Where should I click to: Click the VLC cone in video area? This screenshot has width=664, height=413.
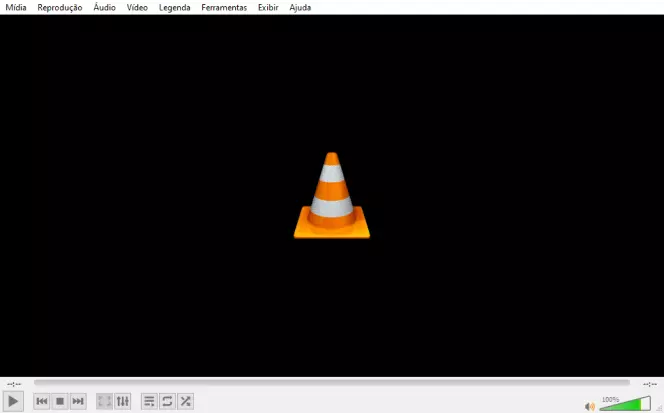[x=332, y=195]
